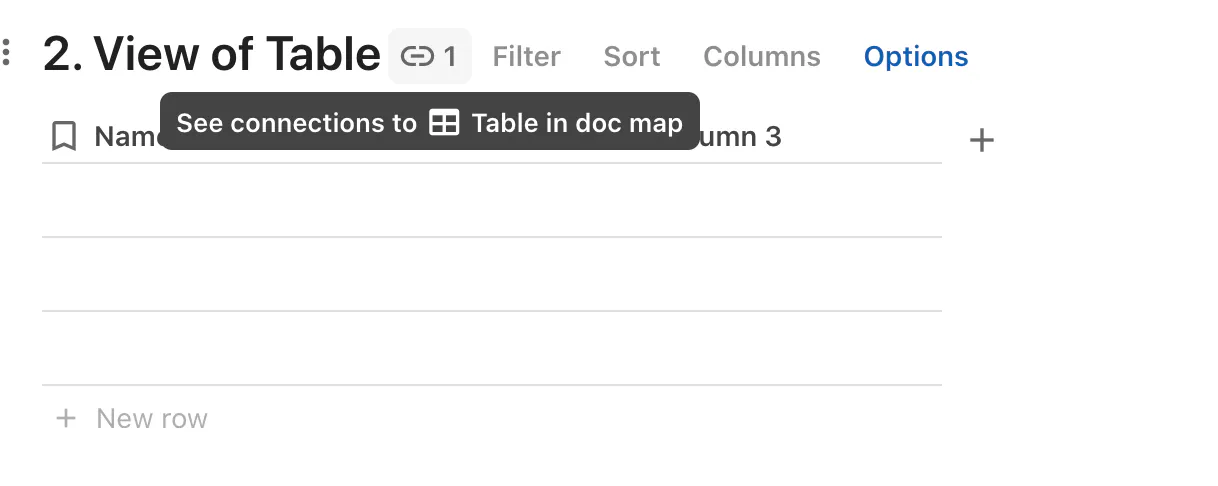Open the Filter menu
This screenshot has height=486, width=1218.
(x=526, y=57)
